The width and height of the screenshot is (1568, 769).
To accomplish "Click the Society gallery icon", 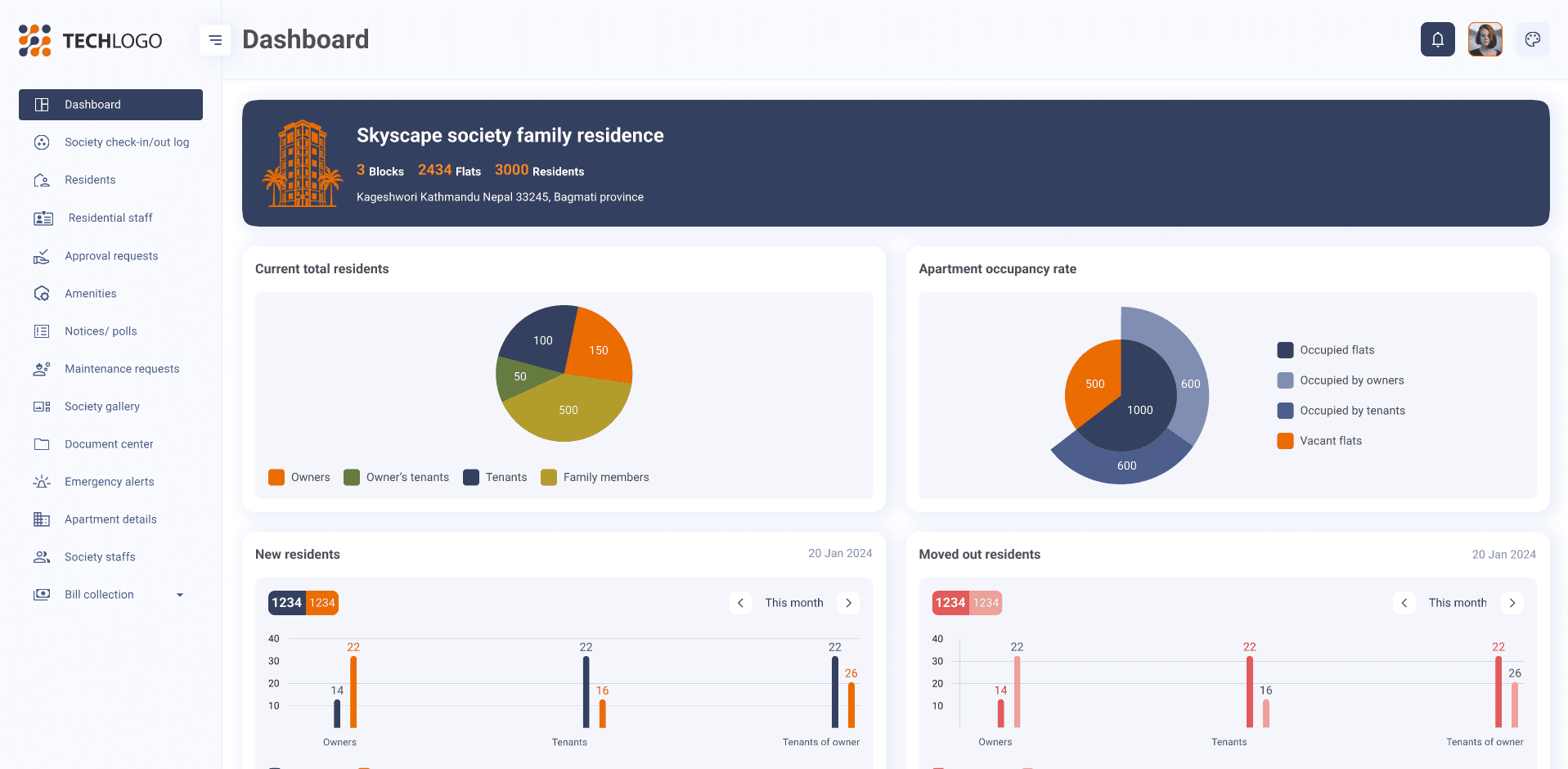I will click(x=42, y=407).
